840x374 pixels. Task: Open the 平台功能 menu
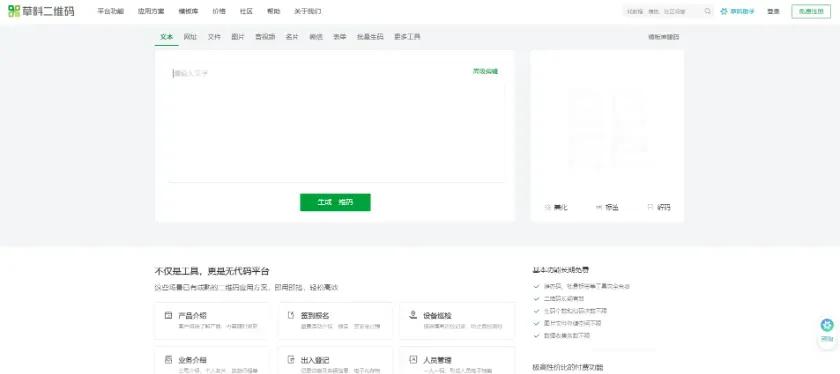[x=110, y=11]
